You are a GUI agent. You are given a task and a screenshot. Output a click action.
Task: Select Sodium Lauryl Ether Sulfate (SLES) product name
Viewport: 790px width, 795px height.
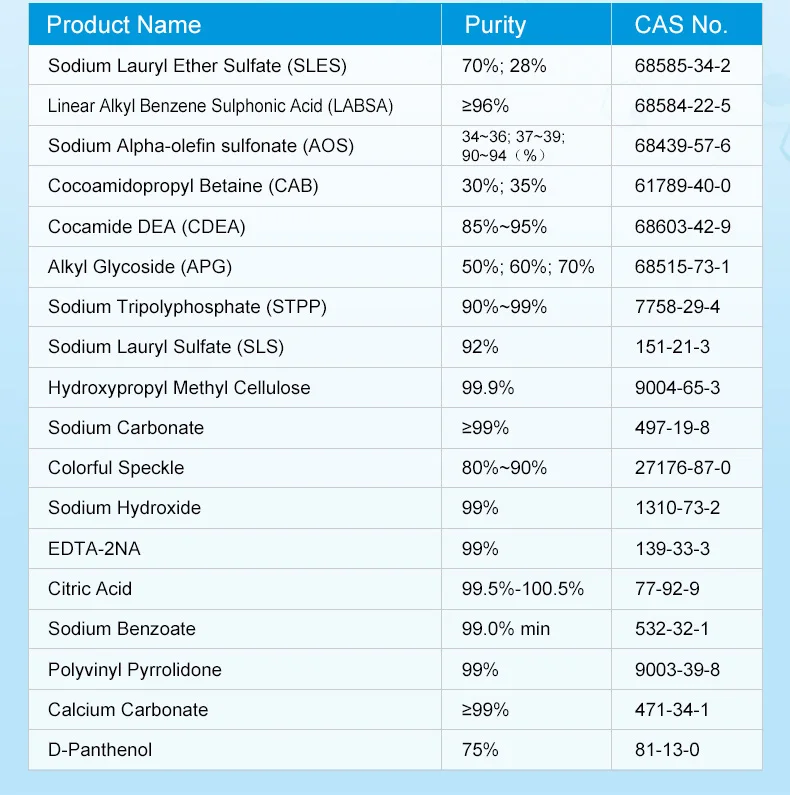[197, 67]
